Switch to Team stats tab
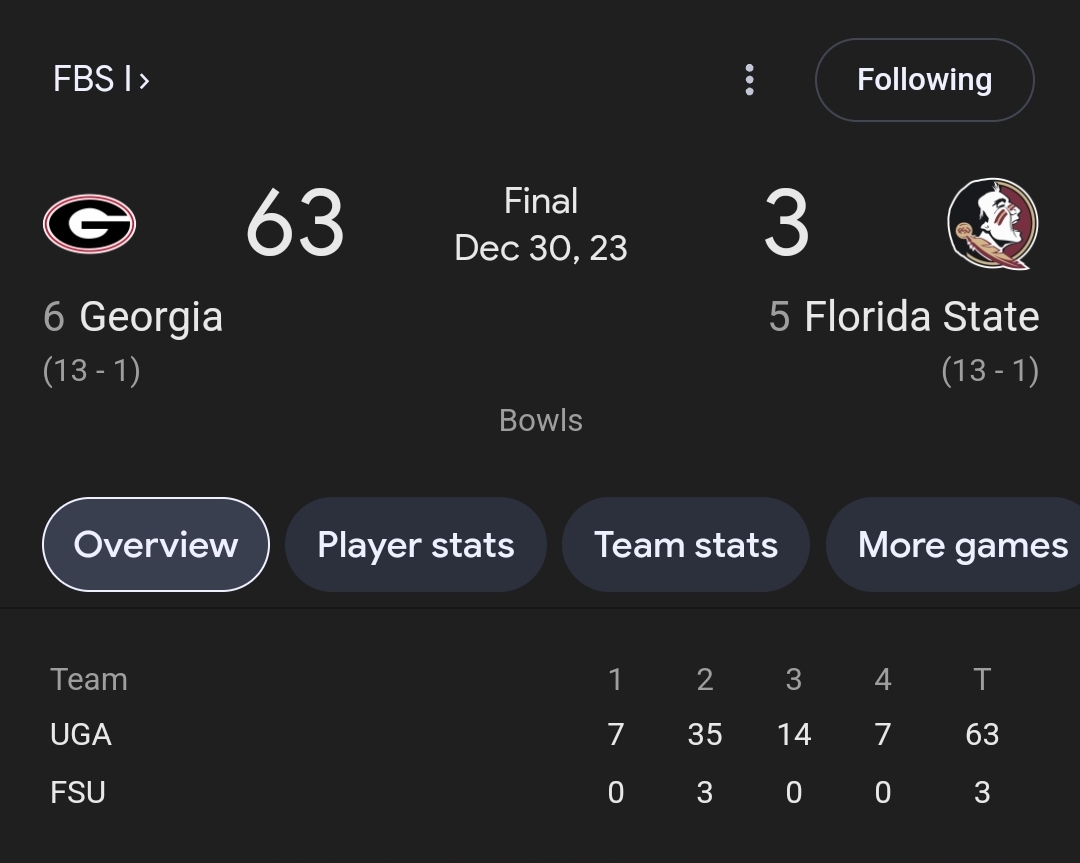The width and height of the screenshot is (1080, 863). pyautogui.click(x=686, y=544)
